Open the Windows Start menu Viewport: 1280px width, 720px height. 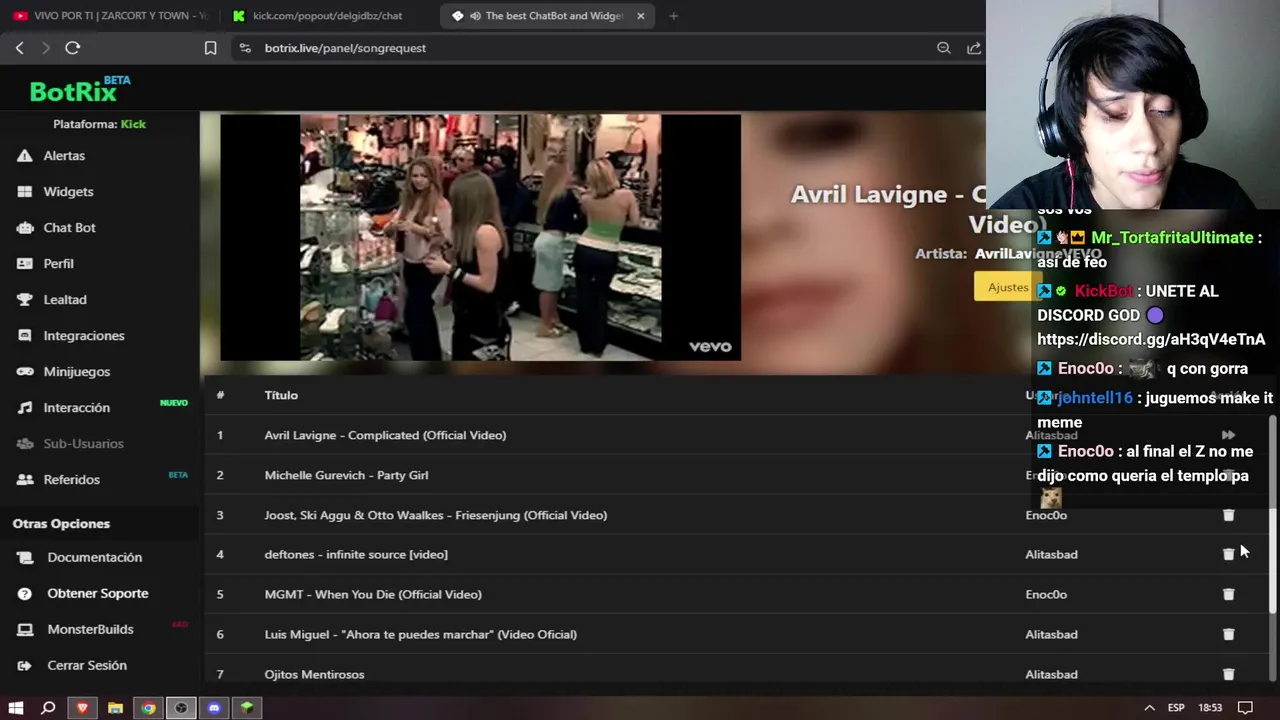click(x=16, y=708)
